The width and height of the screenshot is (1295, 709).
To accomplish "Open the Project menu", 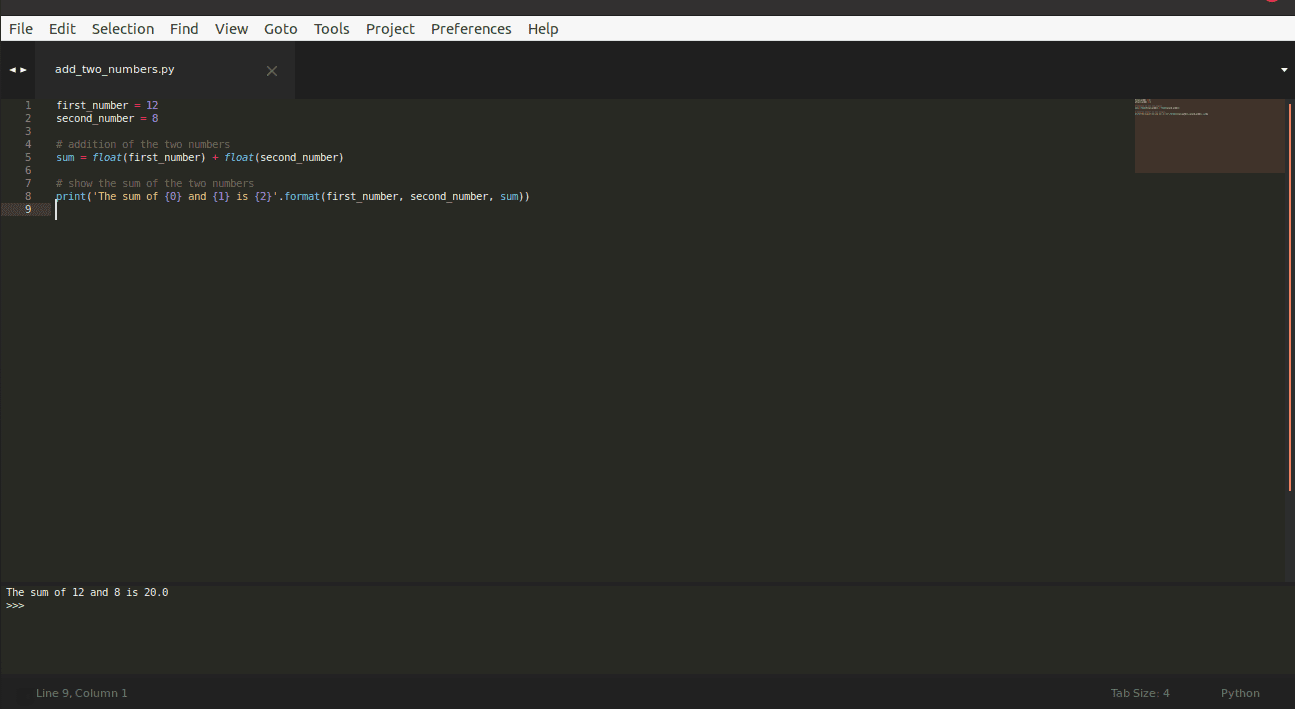I will coord(390,28).
